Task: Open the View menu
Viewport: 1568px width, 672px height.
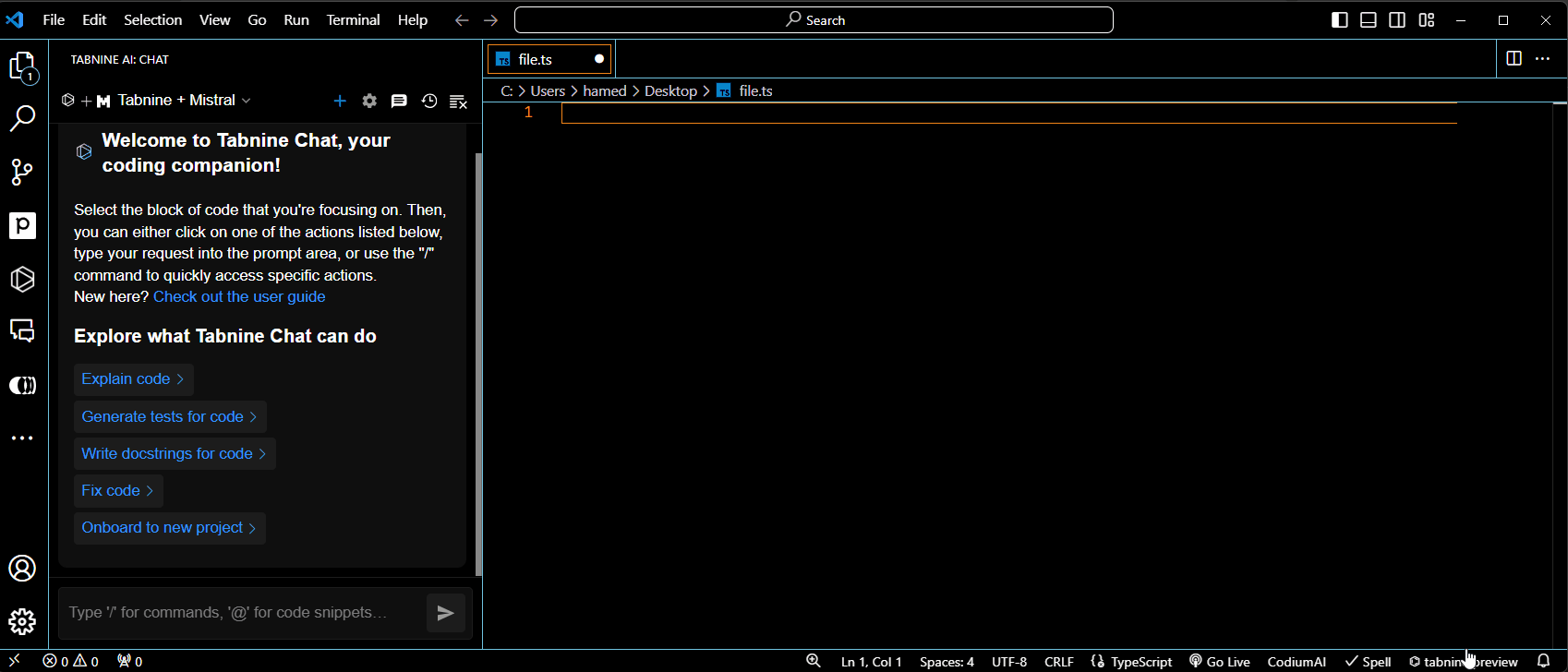Action: tap(215, 20)
